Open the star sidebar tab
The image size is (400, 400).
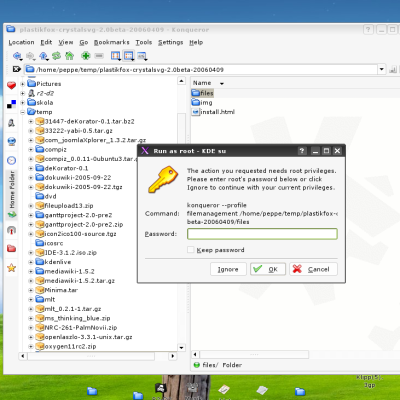(11, 267)
